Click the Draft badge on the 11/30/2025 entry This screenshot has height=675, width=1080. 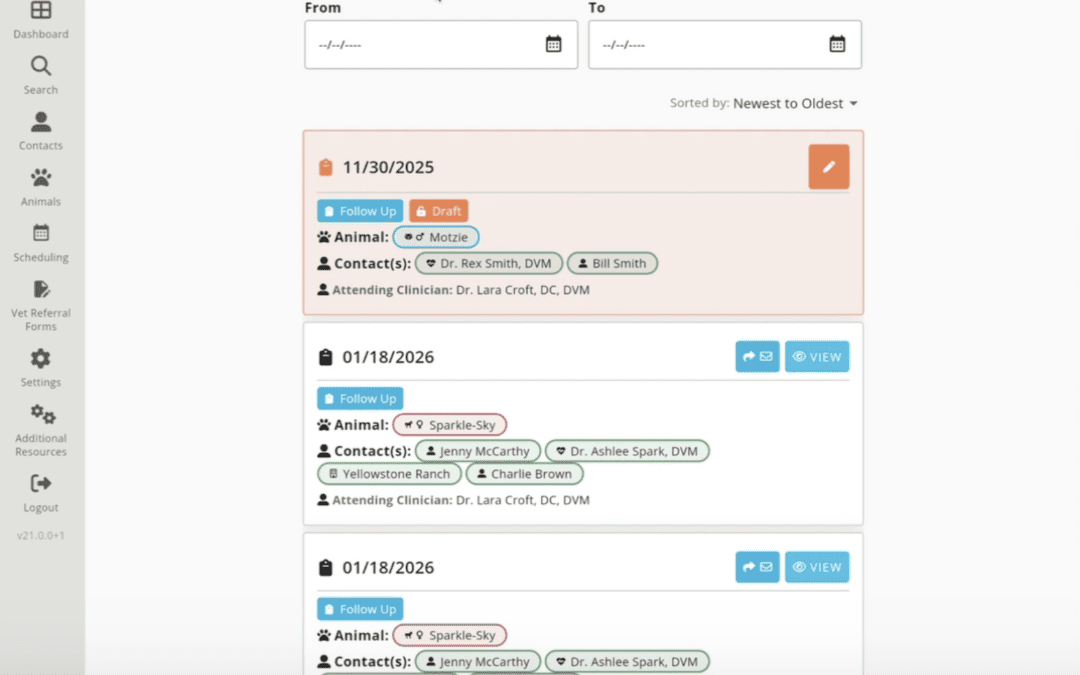tap(438, 210)
